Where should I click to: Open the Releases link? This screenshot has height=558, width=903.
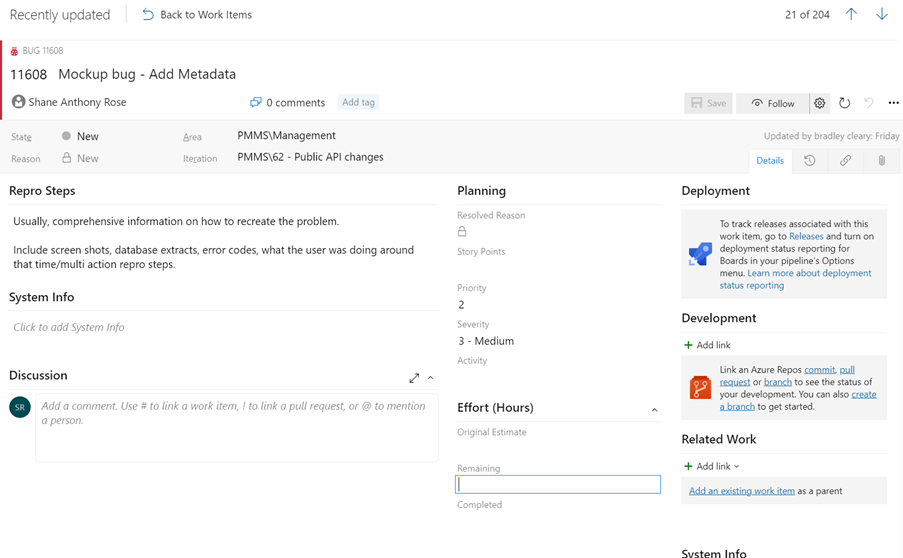pyautogui.click(x=806, y=237)
